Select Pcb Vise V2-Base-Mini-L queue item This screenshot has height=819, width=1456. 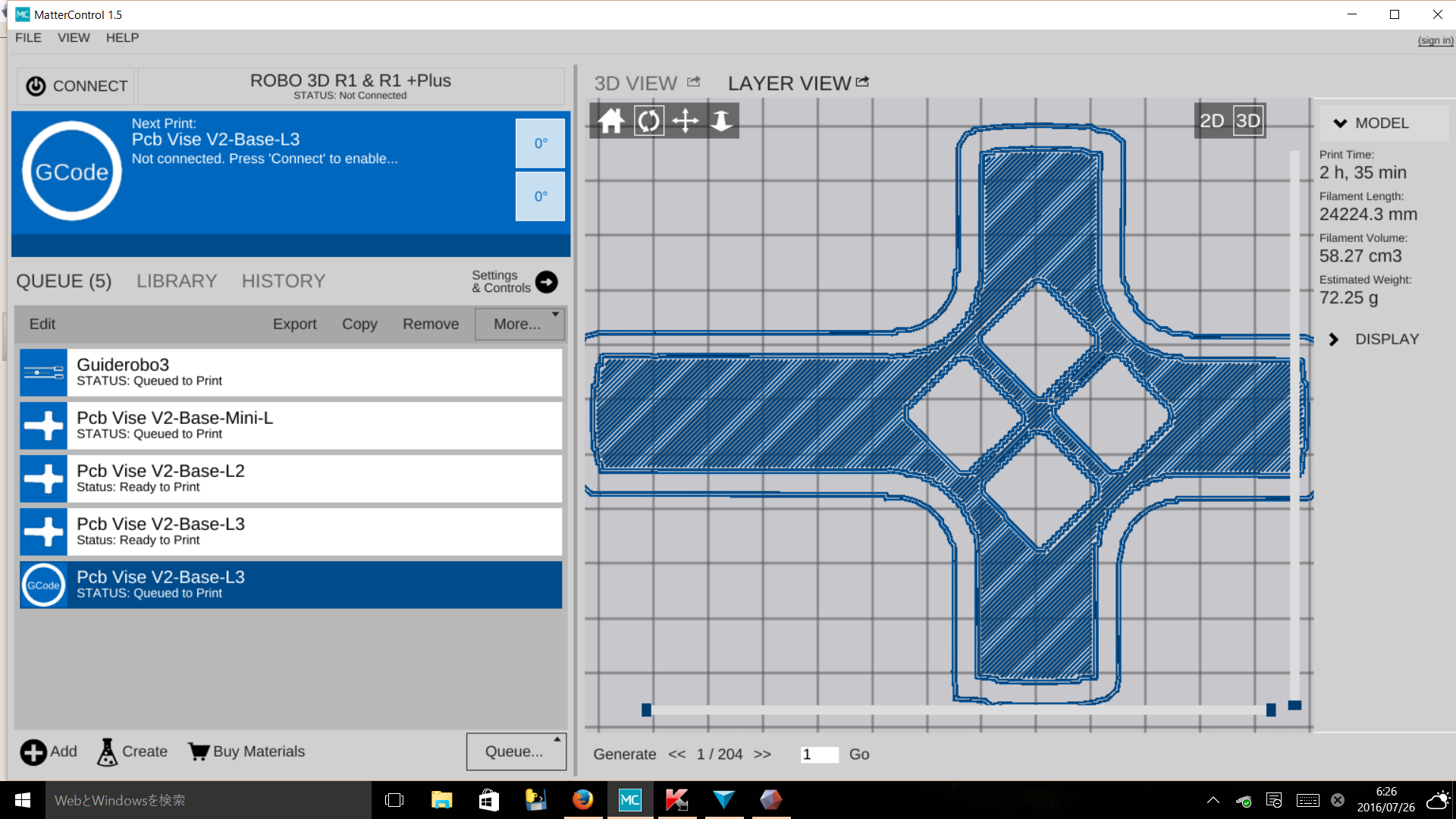click(x=291, y=425)
